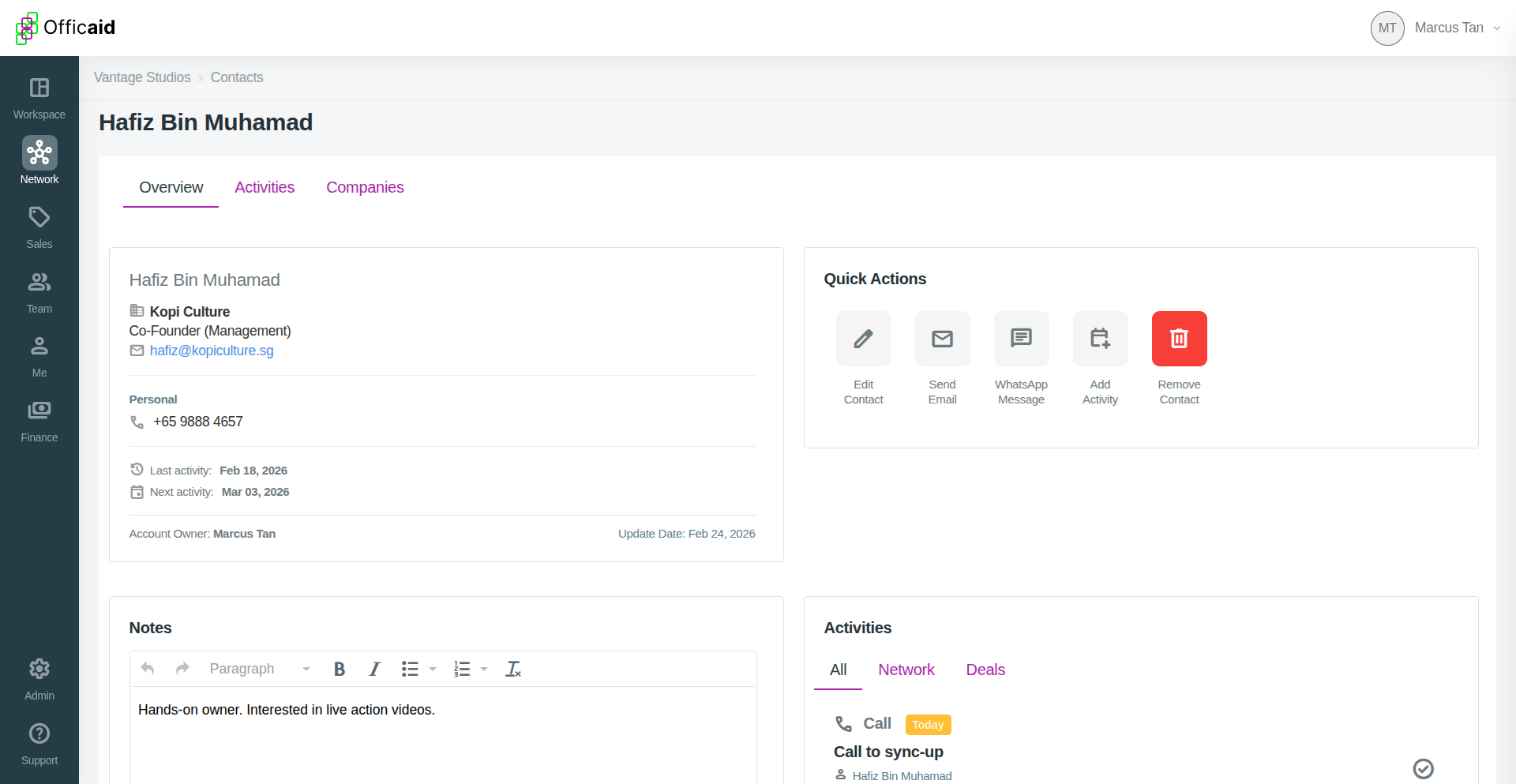Select the Add Activity calendar icon

click(x=1100, y=339)
